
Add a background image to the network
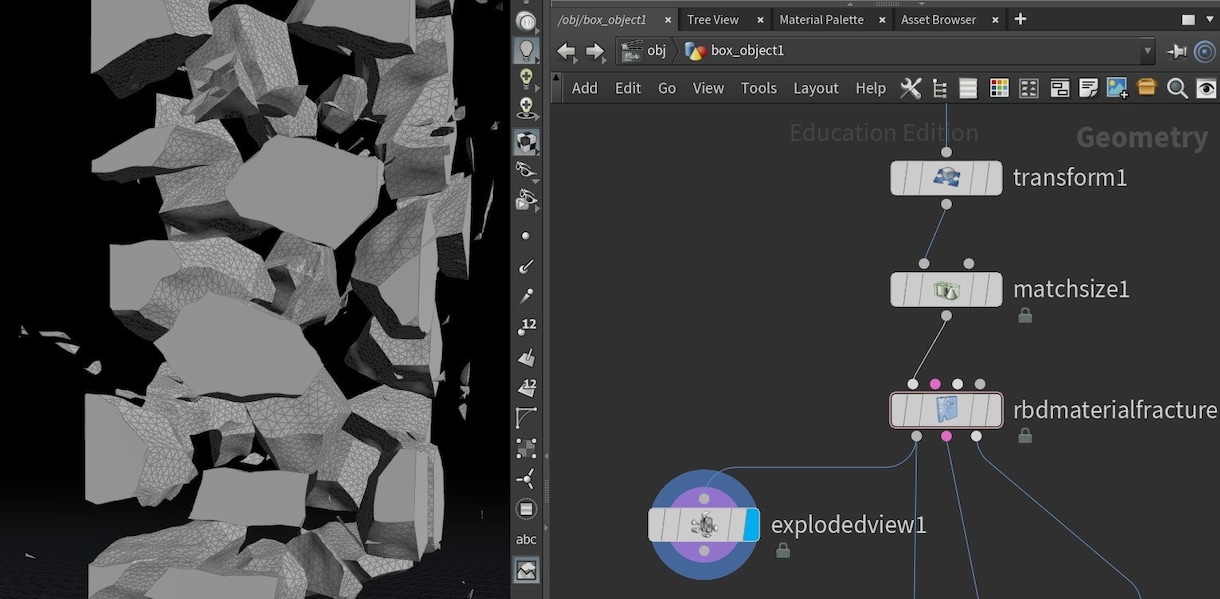pos(1117,88)
